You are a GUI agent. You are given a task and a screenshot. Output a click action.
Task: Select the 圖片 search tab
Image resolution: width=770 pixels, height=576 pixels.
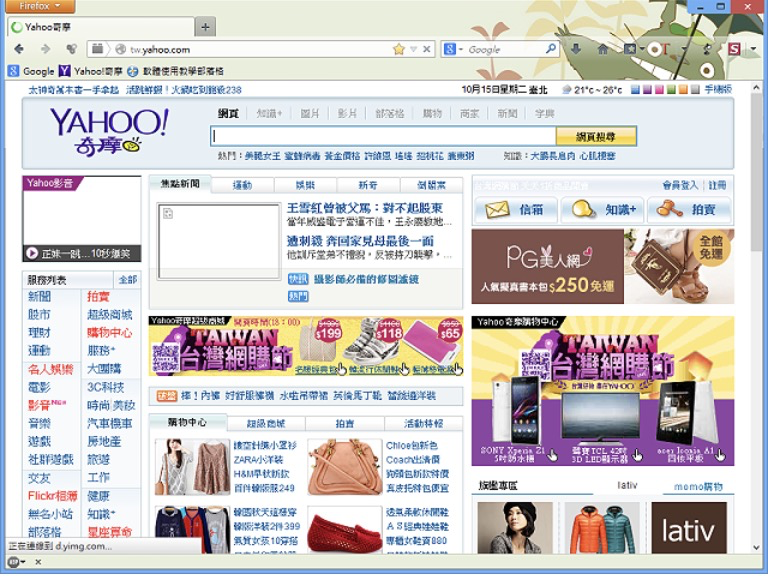click(x=309, y=113)
